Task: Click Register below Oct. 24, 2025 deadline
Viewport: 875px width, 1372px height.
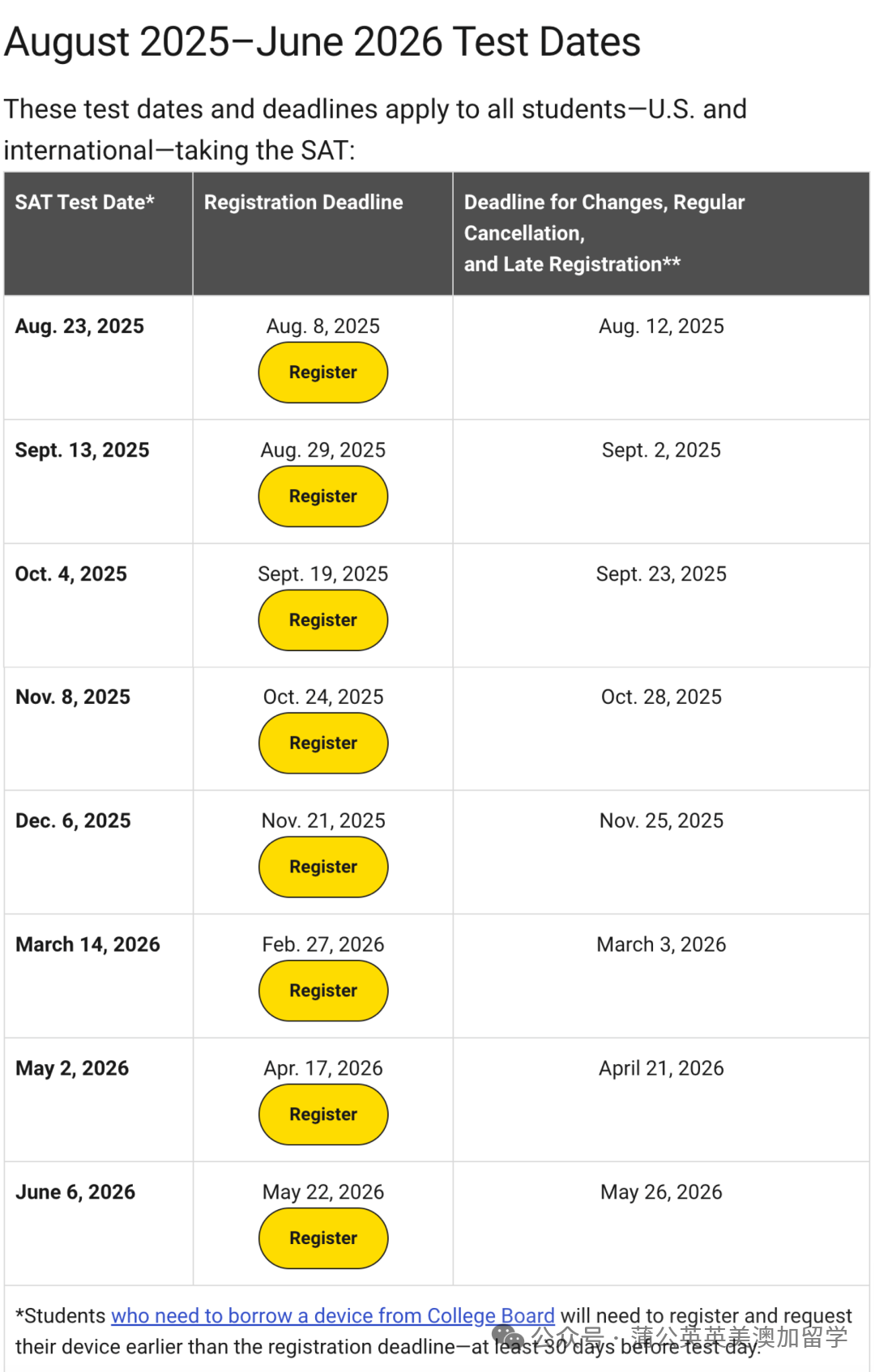Action: [x=322, y=744]
